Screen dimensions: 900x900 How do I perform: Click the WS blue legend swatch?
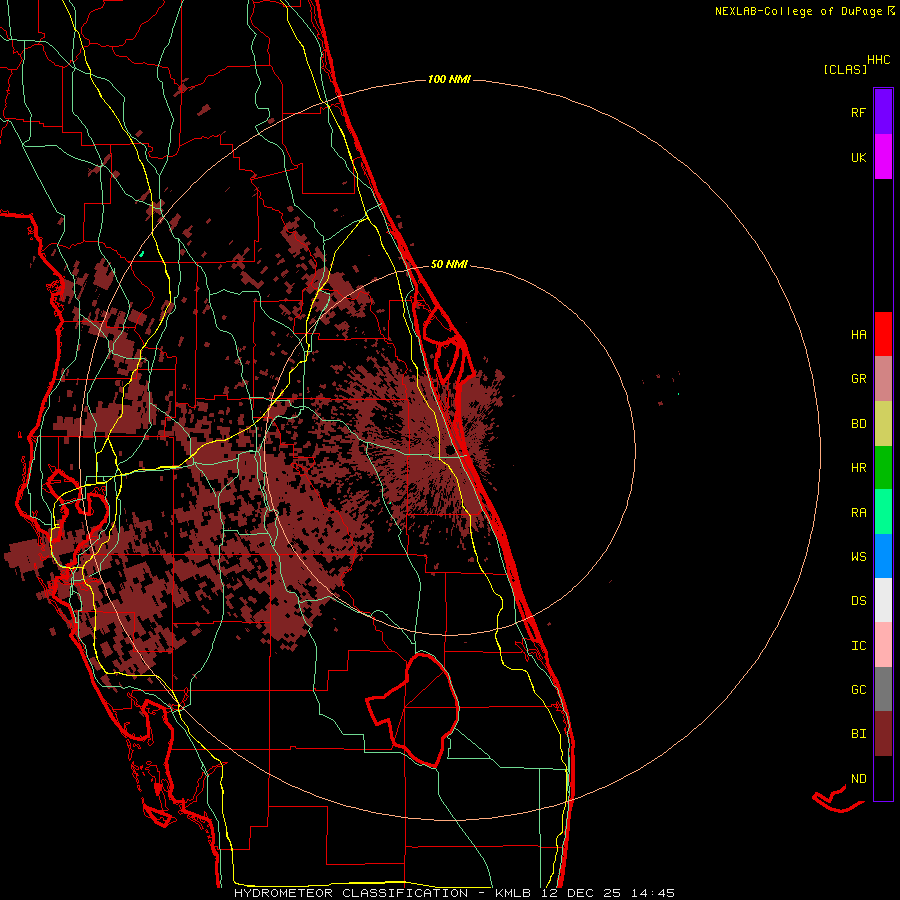(x=883, y=556)
